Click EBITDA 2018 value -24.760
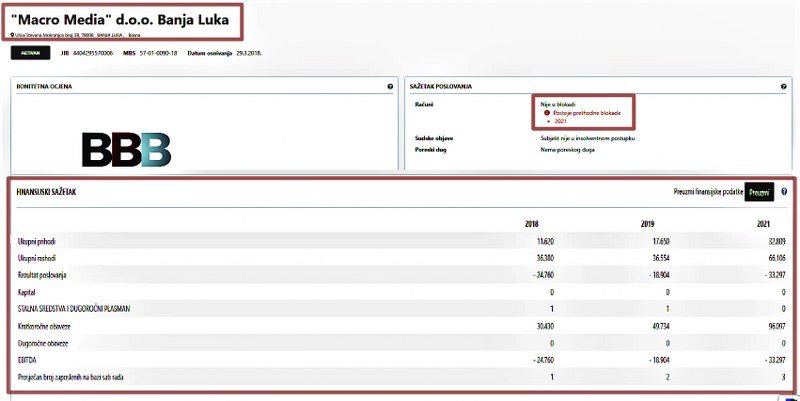Viewport: 800px width, 401px height. click(x=542, y=360)
